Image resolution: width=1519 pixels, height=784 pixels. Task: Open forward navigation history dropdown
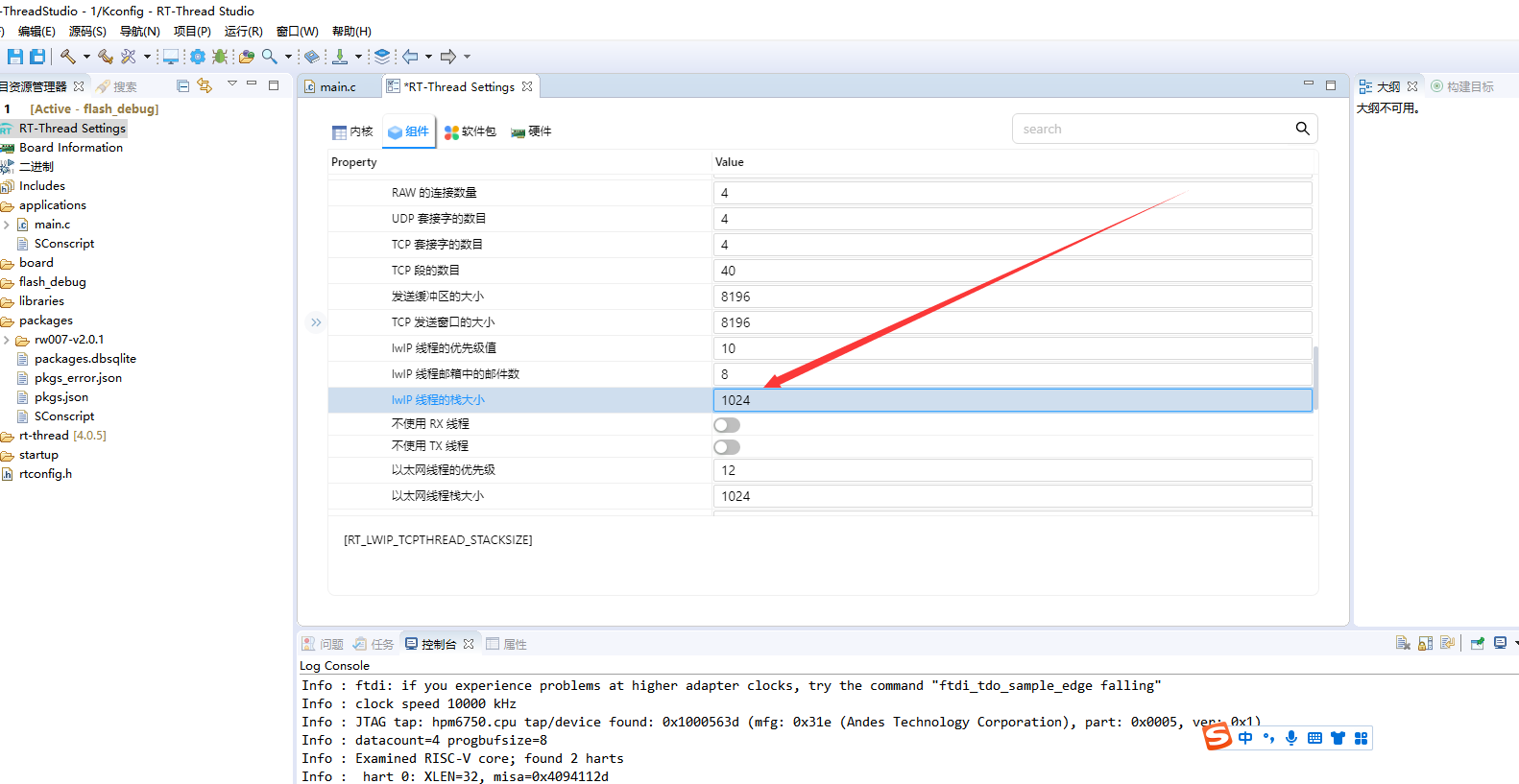click(x=467, y=57)
